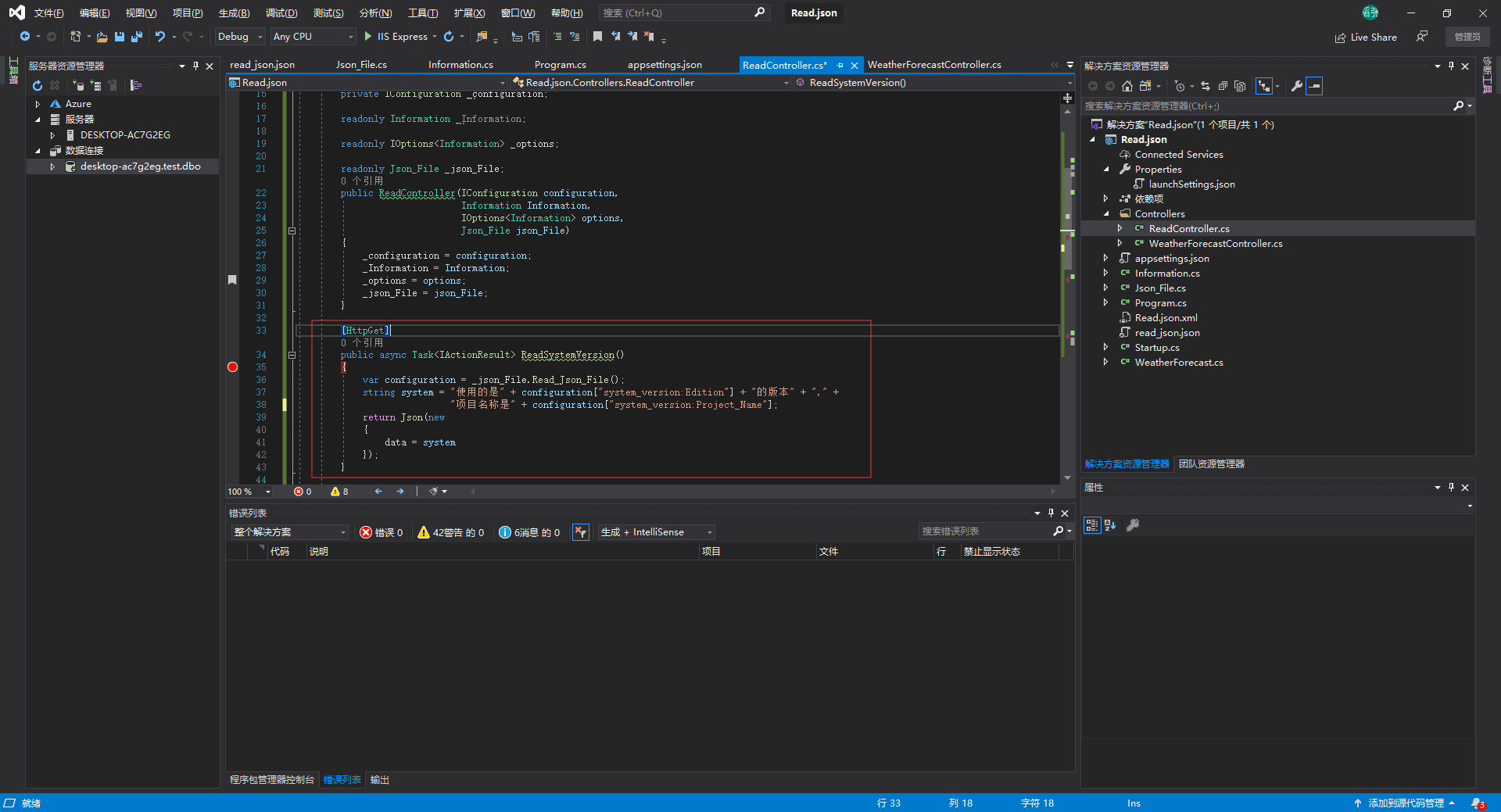This screenshot has height=812, width=1501.
Task: Open the 文件(F) menu
Action: (x=48, y=13)
